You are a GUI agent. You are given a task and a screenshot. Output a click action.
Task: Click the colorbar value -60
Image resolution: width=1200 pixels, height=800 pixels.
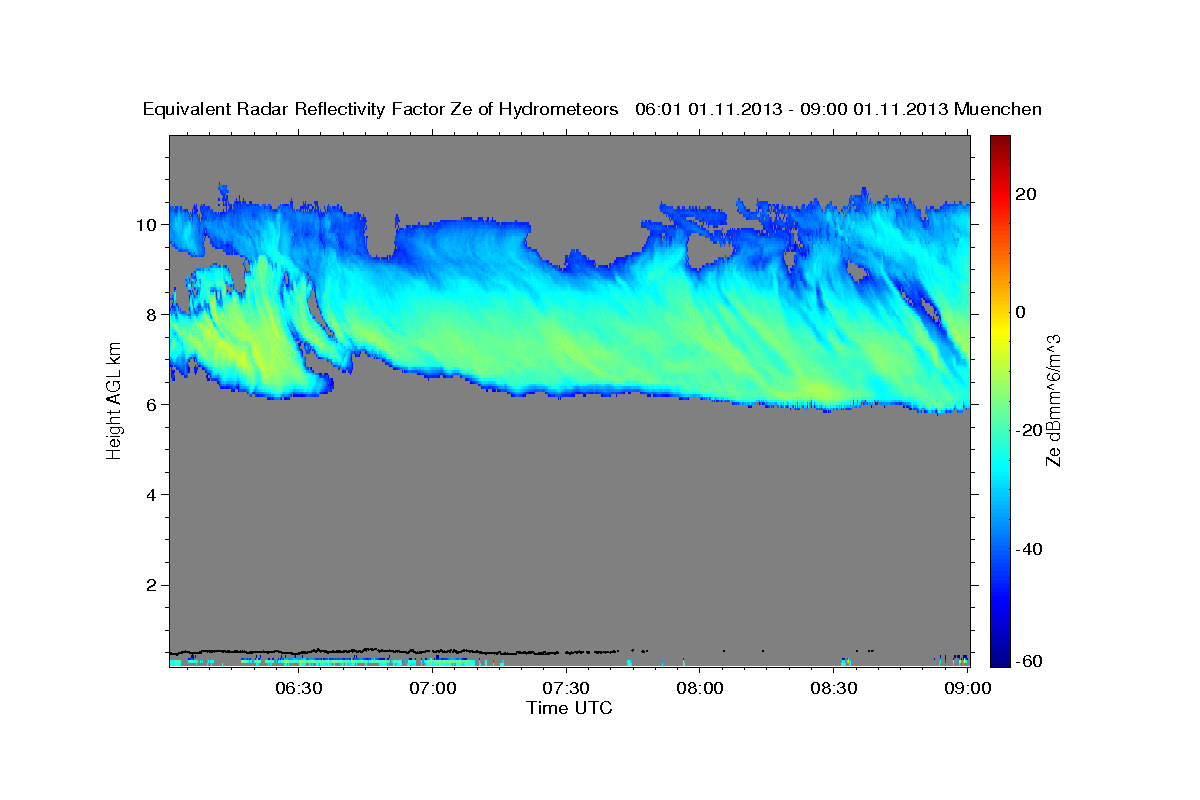(1031, 659)
